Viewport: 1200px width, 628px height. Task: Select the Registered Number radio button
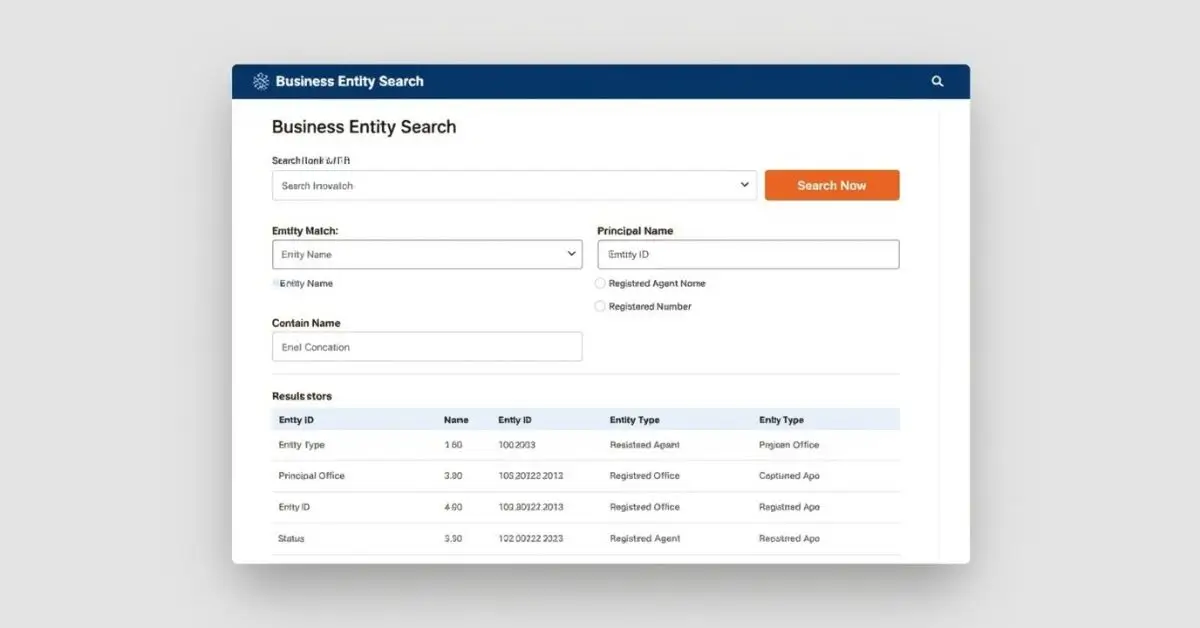600,307
